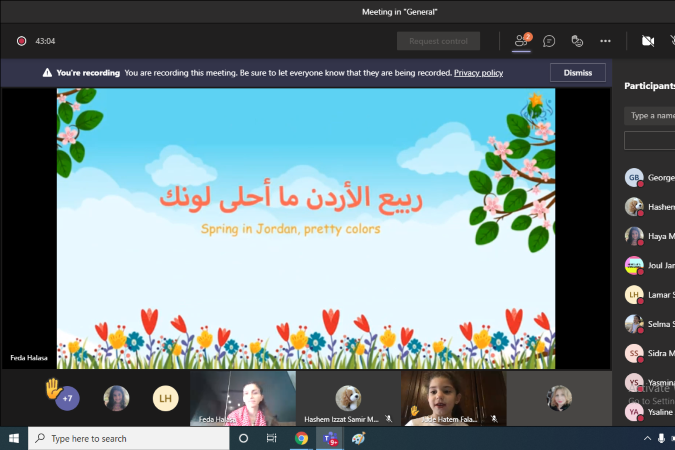The width and height of the screenshot is (675, 450).
Task: Click the Type a name input field
Action: click(x=650, y=116)
